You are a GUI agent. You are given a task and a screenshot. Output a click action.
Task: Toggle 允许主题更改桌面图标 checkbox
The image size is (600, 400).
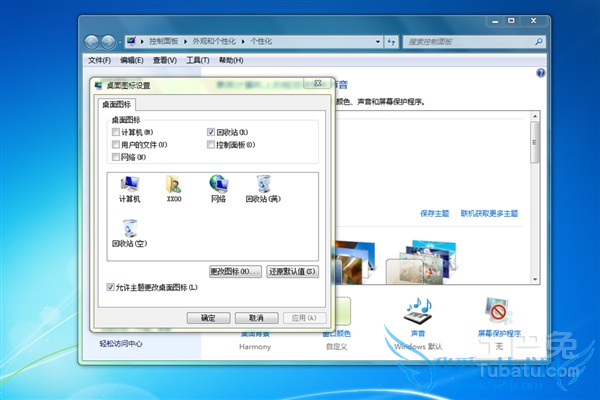(110, 287)
